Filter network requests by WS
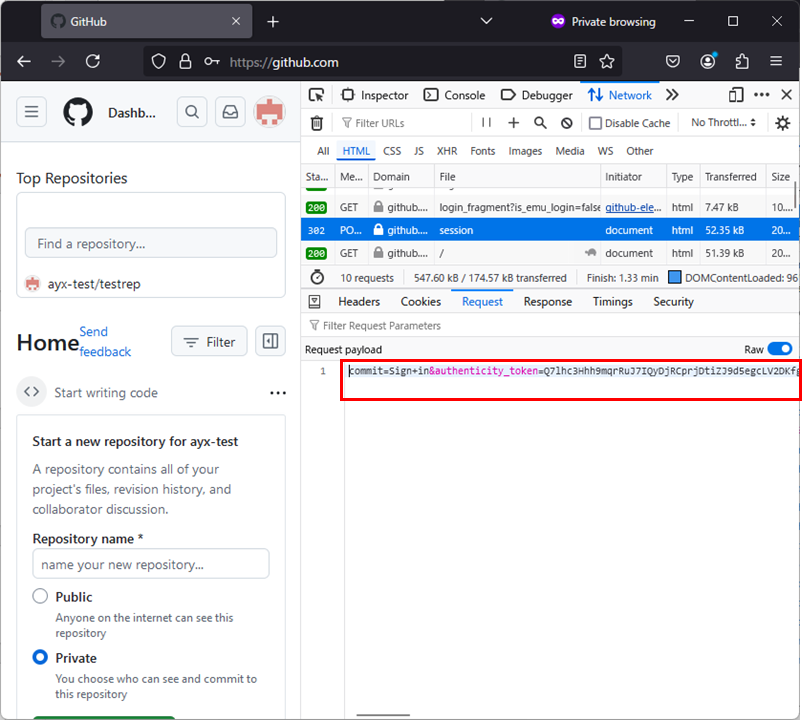Screen dimensions: 802x720 pyautogui.click(x=605, y=151)
